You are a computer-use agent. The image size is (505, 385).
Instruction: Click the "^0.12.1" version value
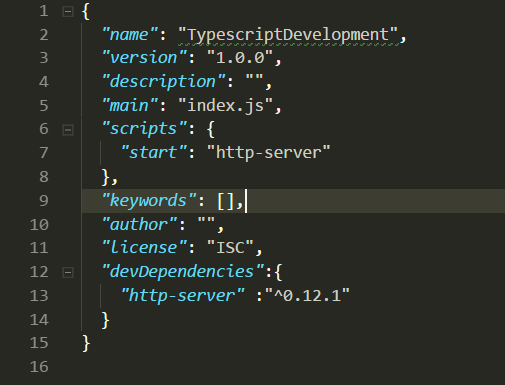click(x=307, y=296)
